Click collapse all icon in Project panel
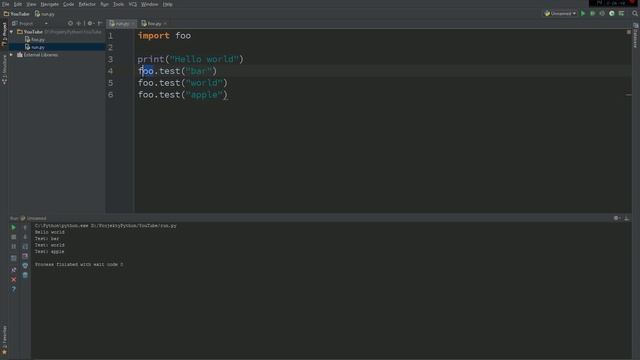This screenshot has height=360, width=640. click(79, 24)
